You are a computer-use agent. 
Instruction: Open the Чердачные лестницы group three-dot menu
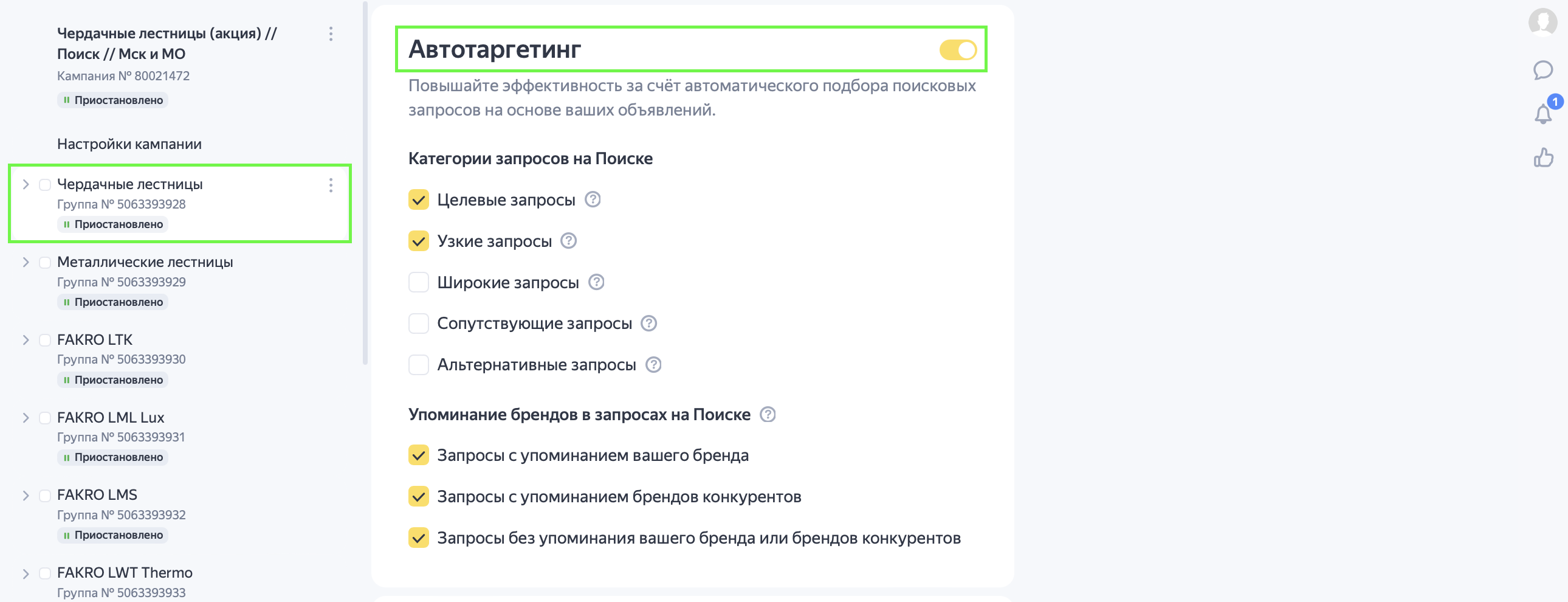pos(331,185)
